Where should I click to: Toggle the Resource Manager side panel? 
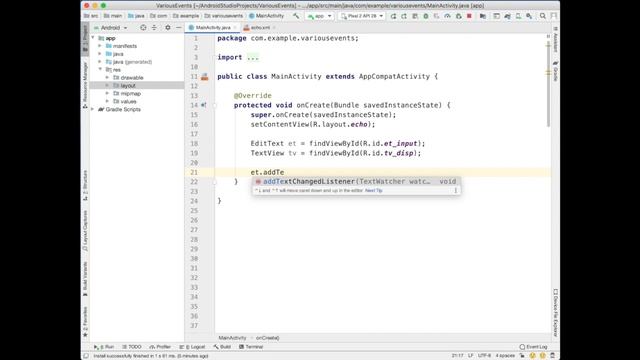coord(85,85)
